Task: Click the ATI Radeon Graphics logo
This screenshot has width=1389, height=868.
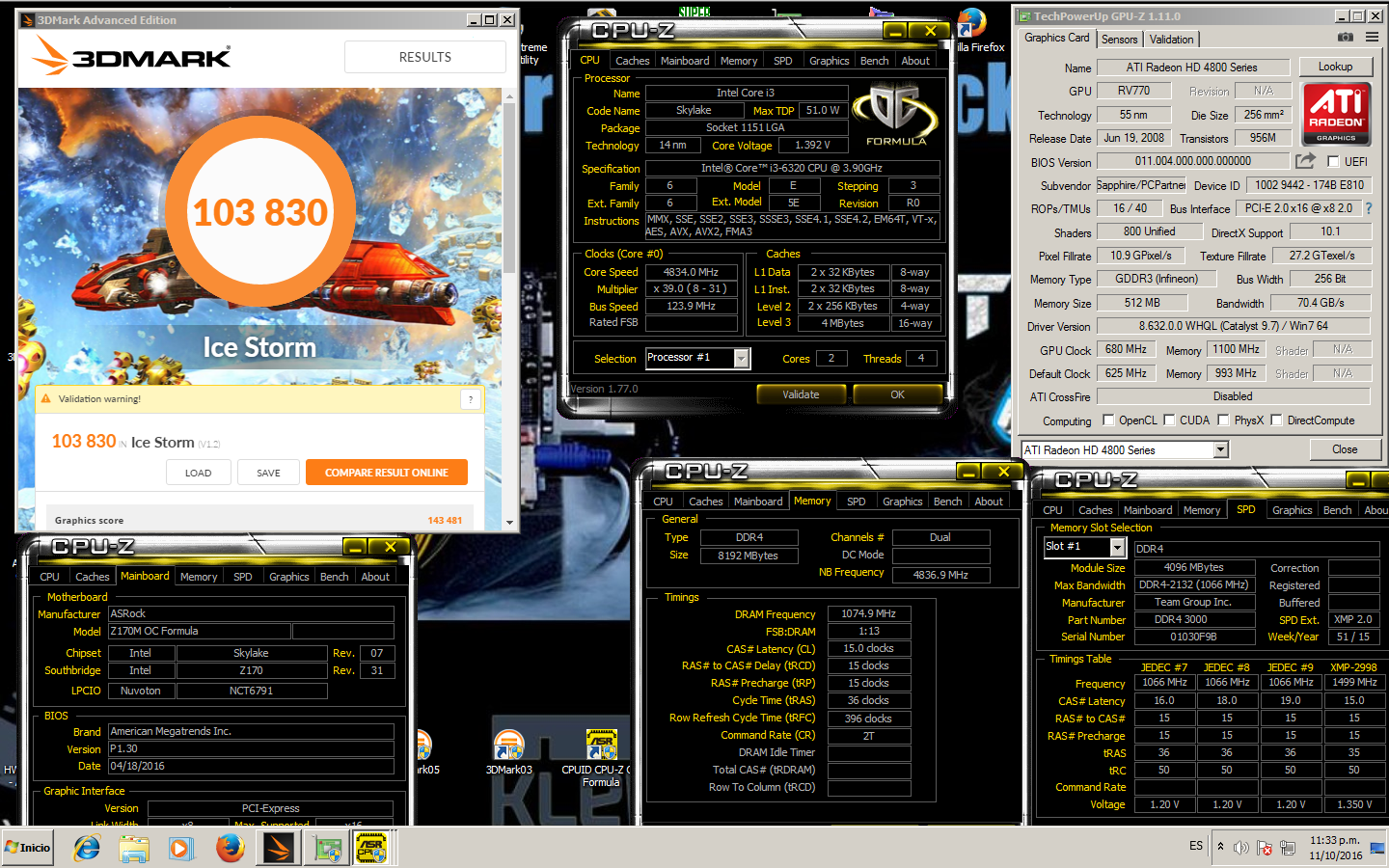Action: click(1337, 113)
